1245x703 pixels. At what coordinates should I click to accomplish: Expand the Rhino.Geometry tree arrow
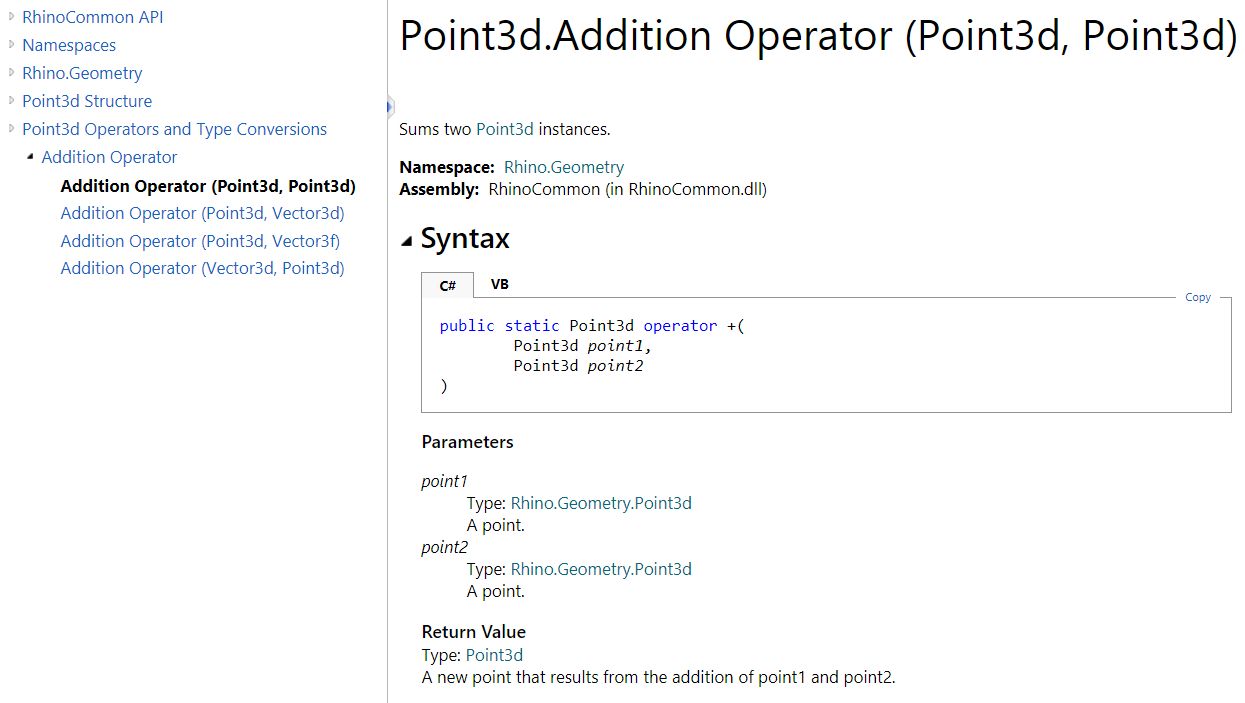pos(12,73)
